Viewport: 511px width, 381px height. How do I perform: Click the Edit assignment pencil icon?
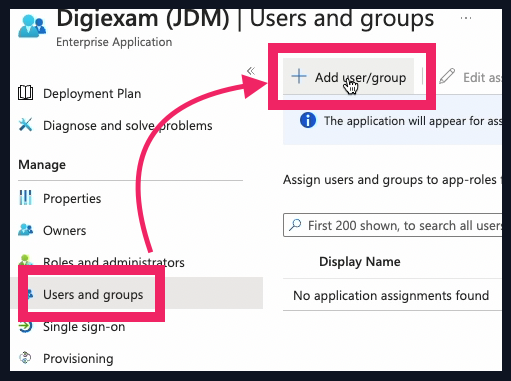447,76
